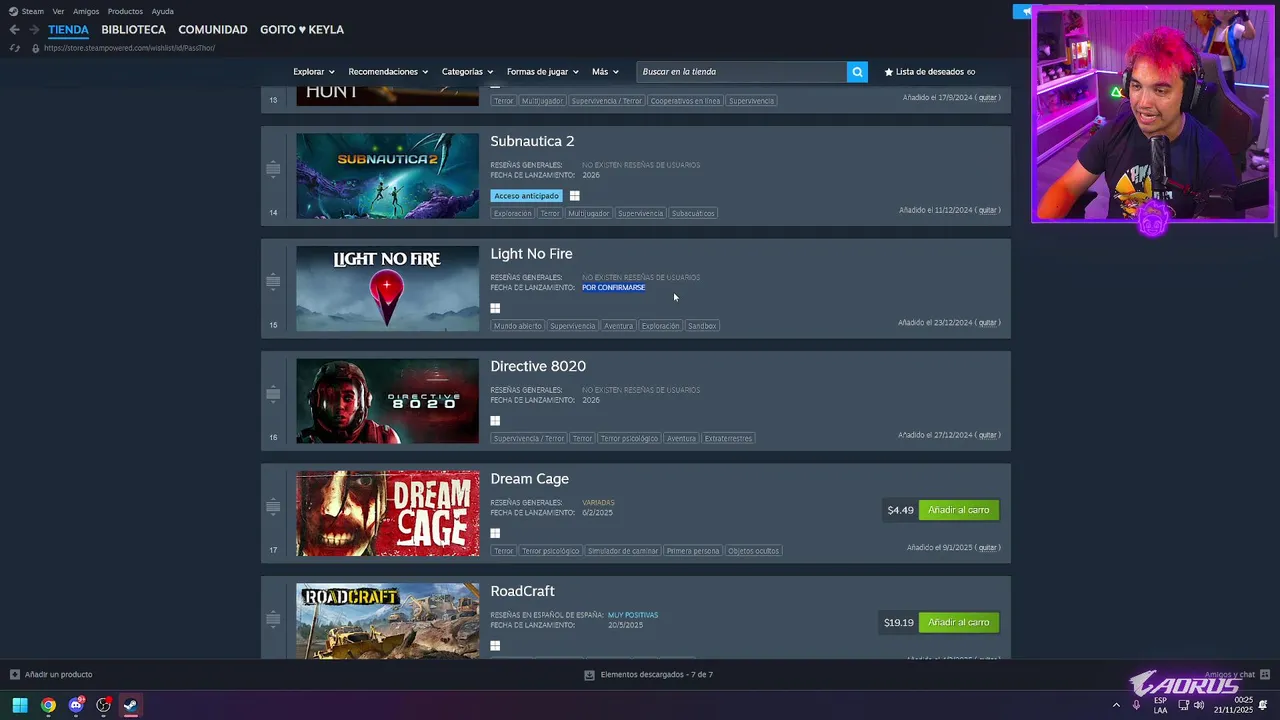Viewport: 1280px width, 720px height.
Task: Open the Productos menu
Action: coord(125,12)
